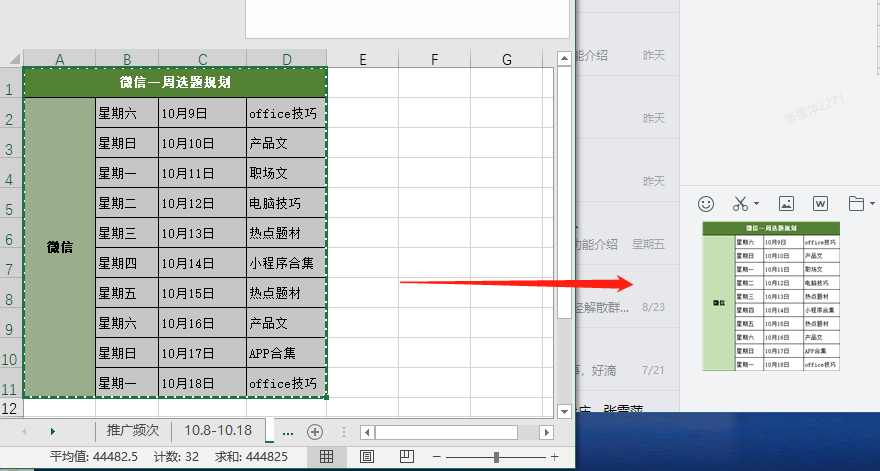Switch to Page Layout view in Excel

pos(366,456)
